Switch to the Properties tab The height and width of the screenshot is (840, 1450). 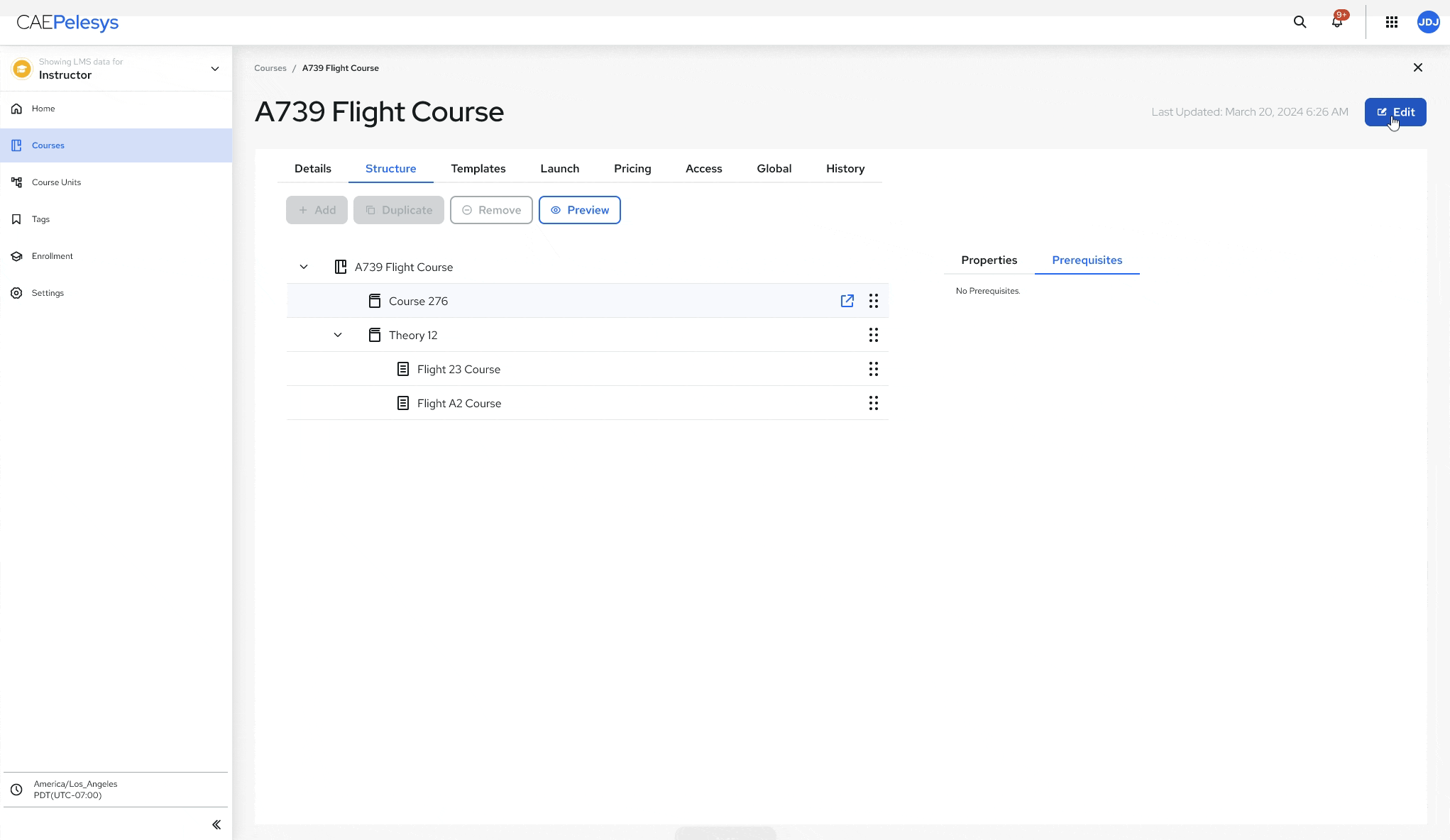pyautogui.click(x=989, y=260)
